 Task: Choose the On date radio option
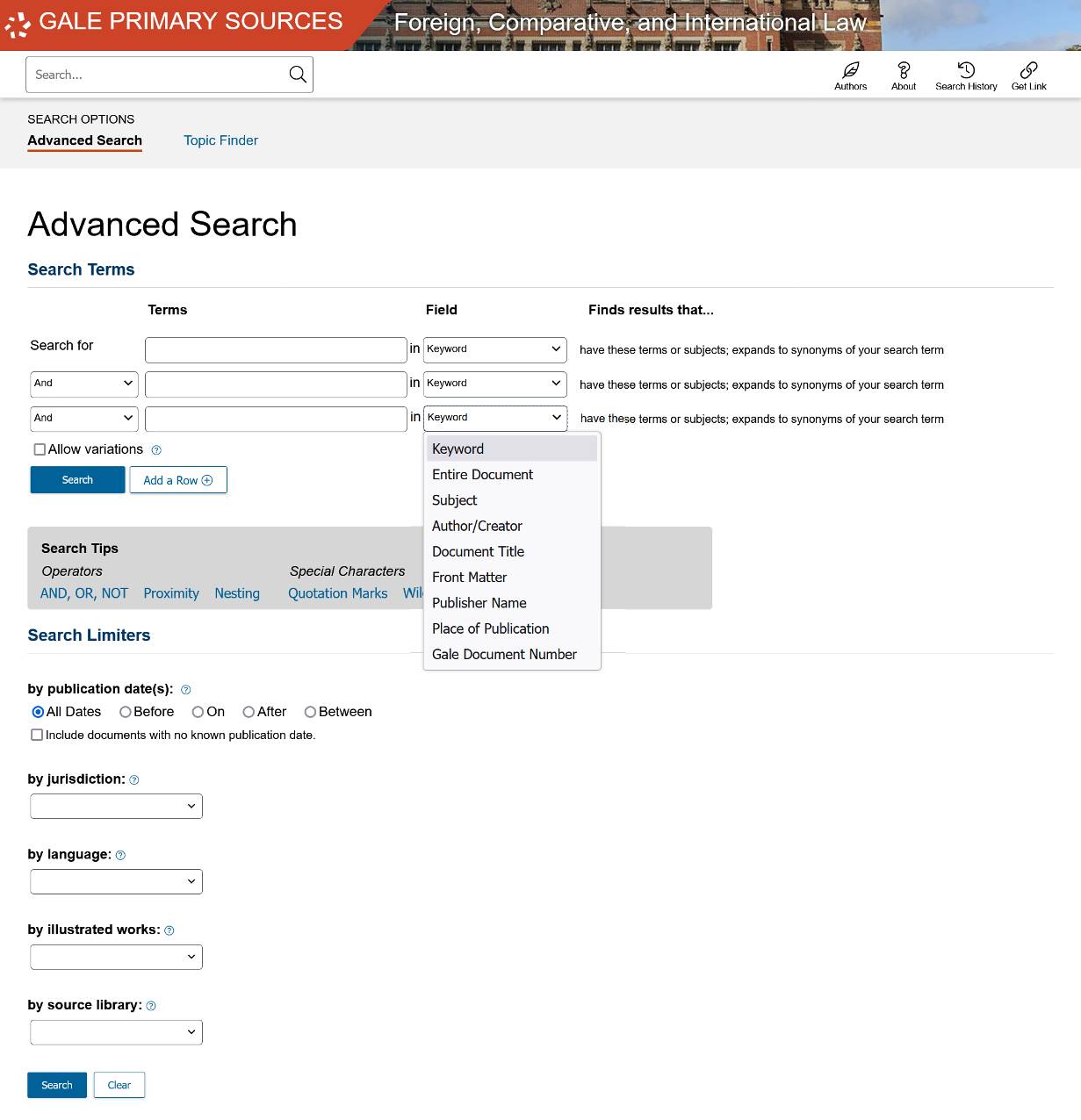coord(198,712)
